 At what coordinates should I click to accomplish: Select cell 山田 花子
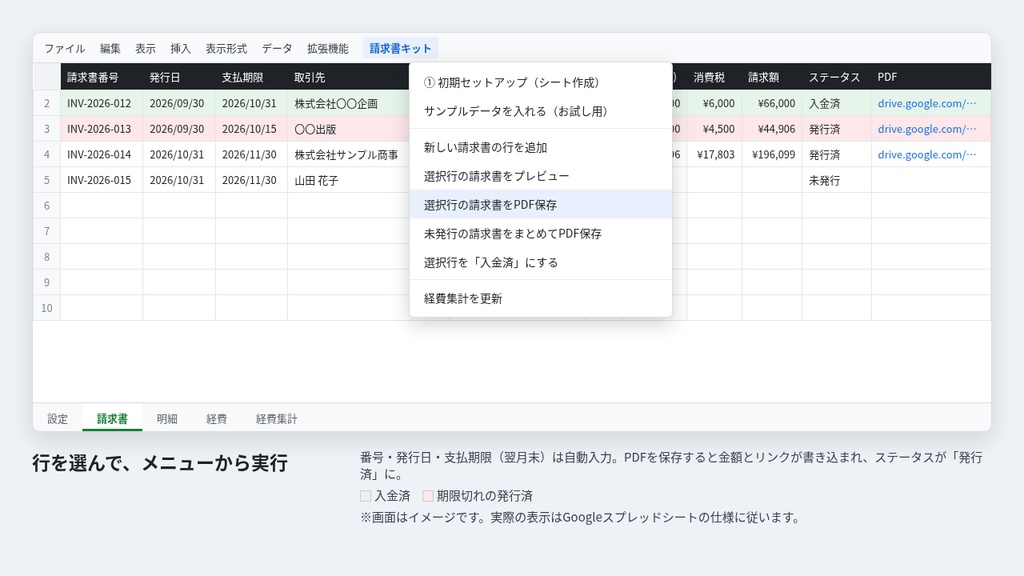pyautogui.click(x=349, y=180)
